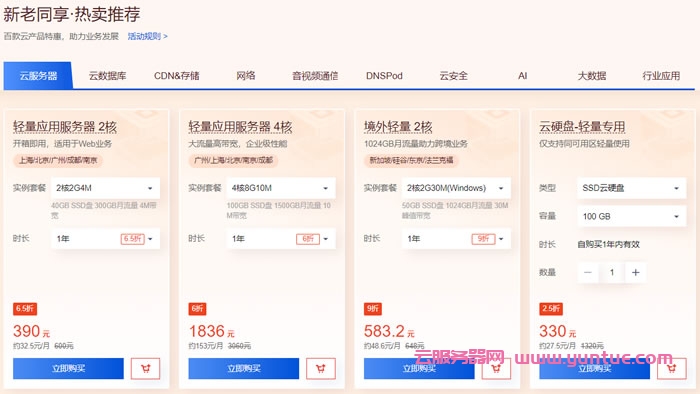Open the 网络 tab
The image size is (700, 394).
point(246,75)
